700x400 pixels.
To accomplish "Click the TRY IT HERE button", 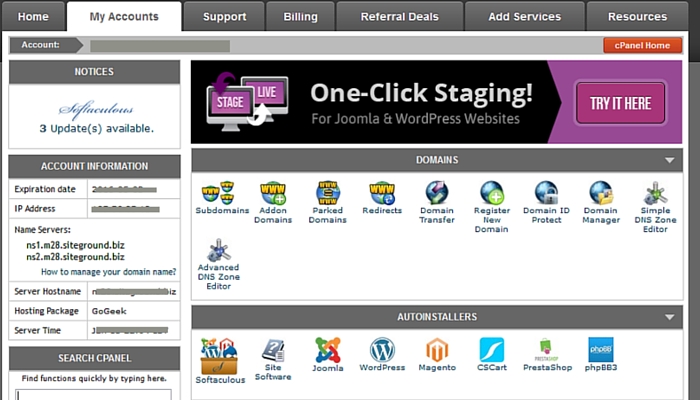I will pos(621,103).
